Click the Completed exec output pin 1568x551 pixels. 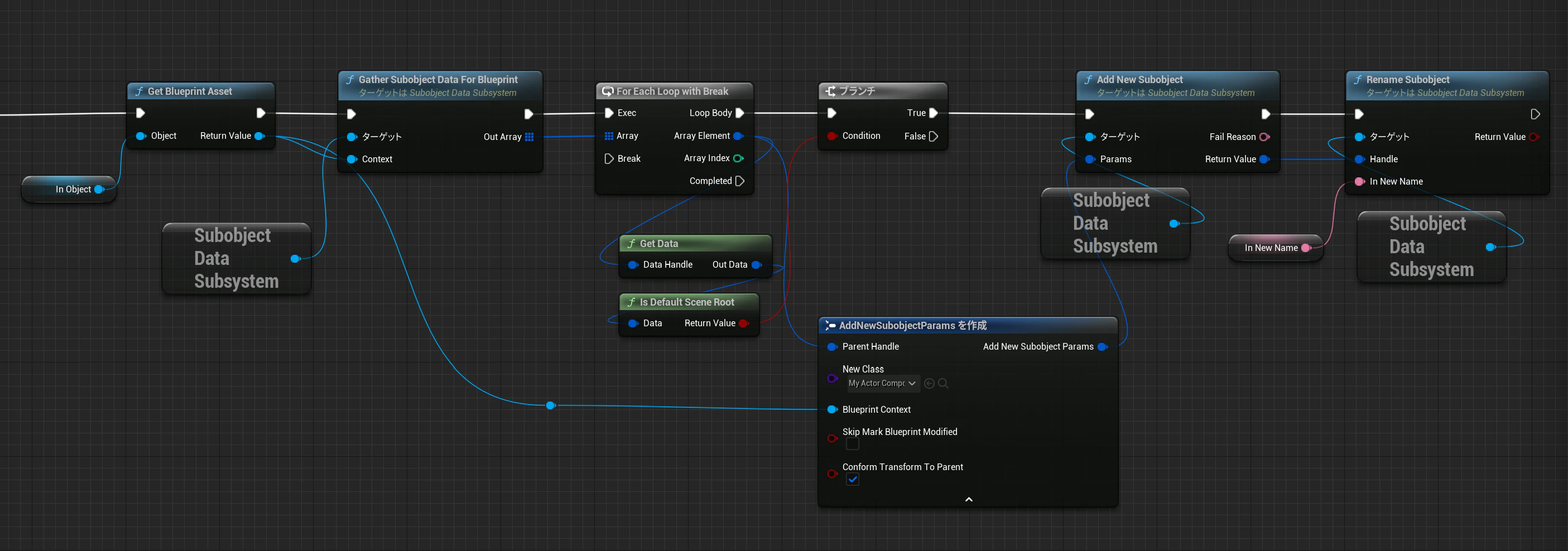pyautogui.click(x=739, y=181)
